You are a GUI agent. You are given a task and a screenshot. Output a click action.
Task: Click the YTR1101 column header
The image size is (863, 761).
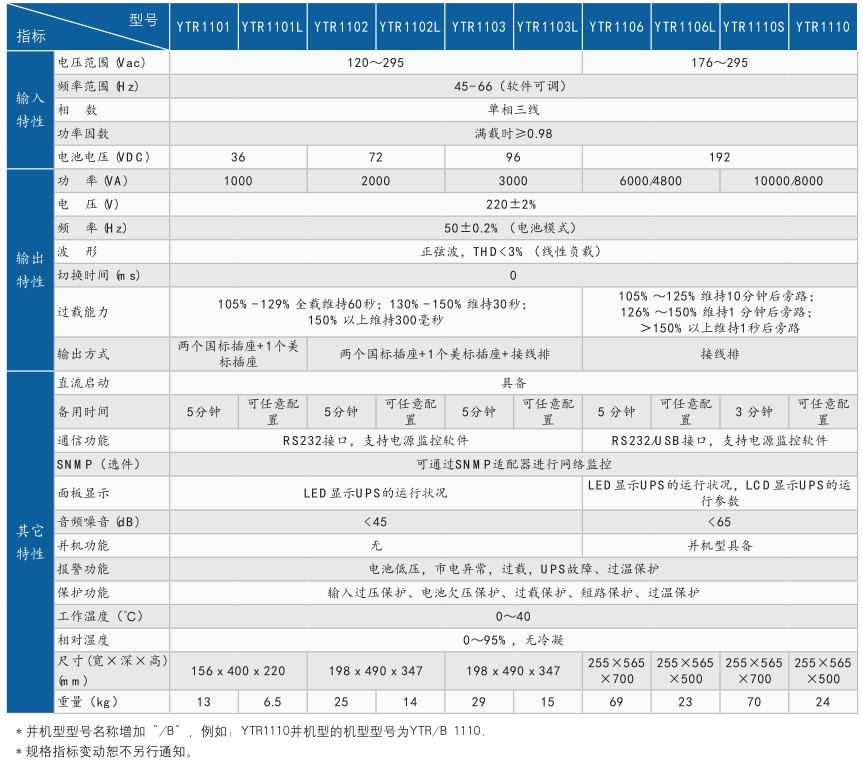coord(204,26)
